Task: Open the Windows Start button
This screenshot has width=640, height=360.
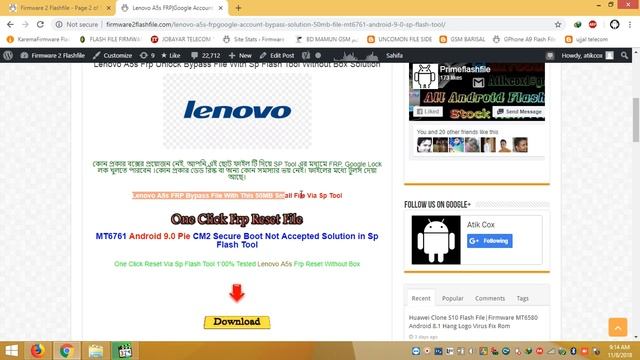Action: point(12,351)
